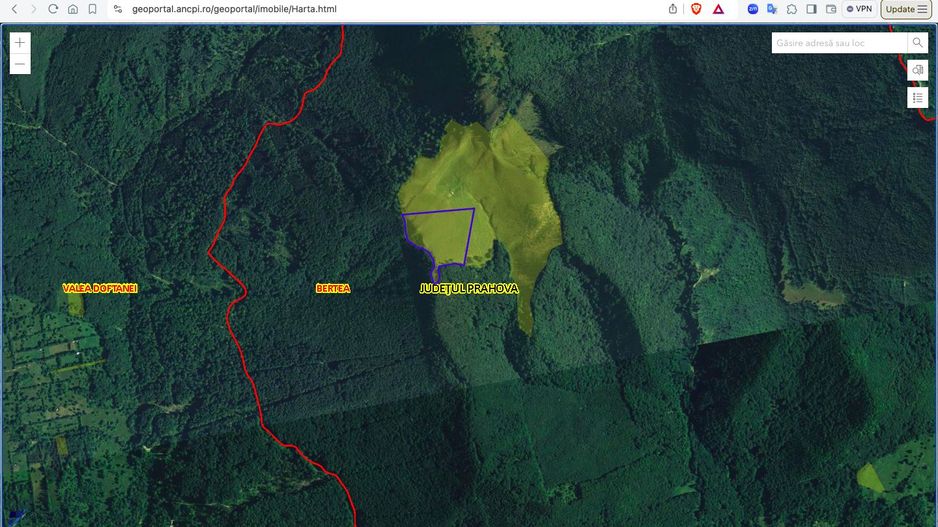Open the browser home page
The image size is (938, 527).
point(73,9)
